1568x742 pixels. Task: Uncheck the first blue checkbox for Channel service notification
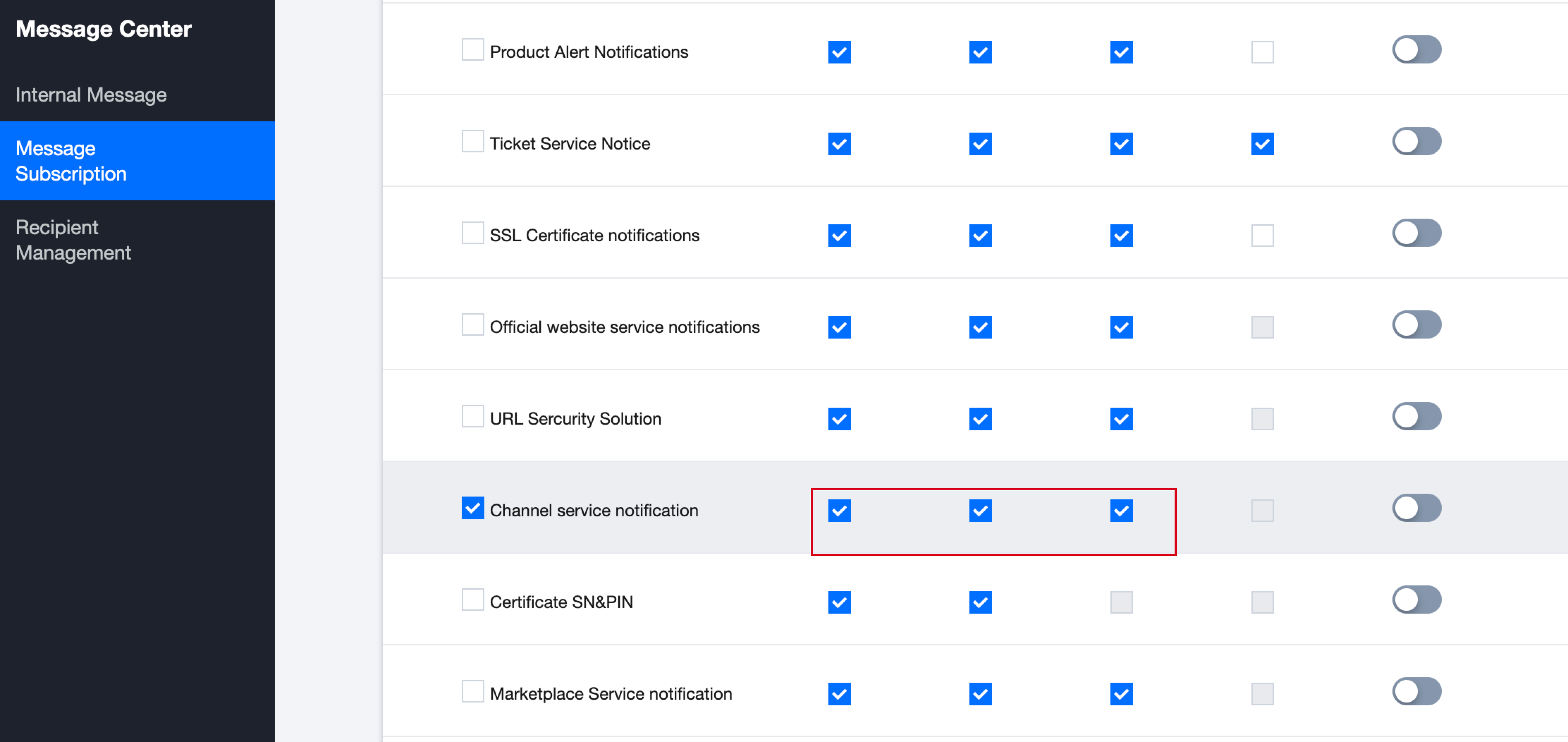pos(839,511)
